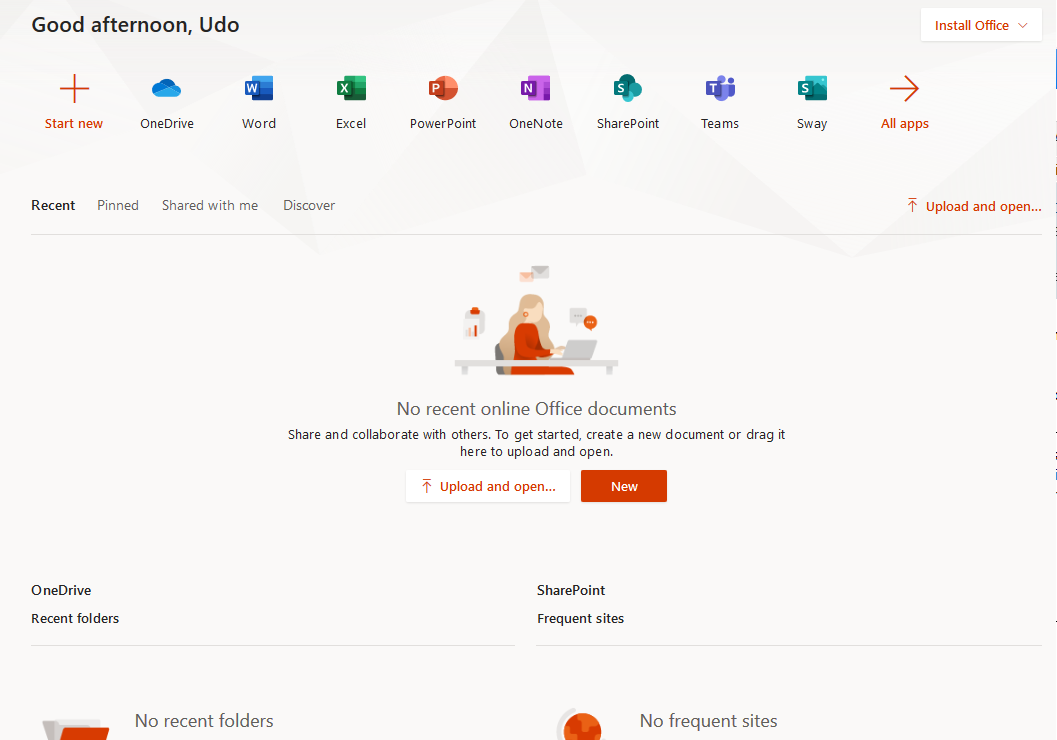1057x740 pixels.
Task: Switch to the Recent tab
Action: click(53, 205)
